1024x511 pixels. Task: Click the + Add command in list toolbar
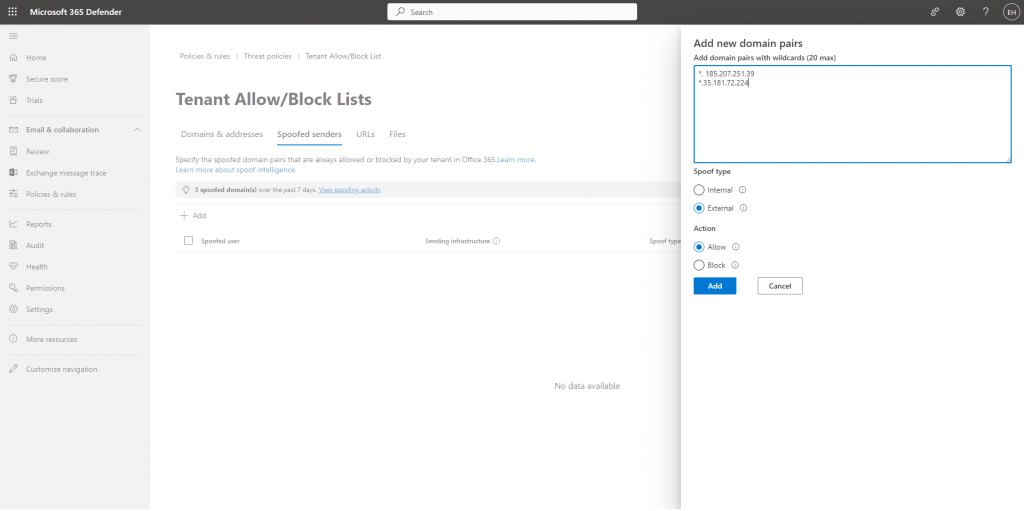193,216
